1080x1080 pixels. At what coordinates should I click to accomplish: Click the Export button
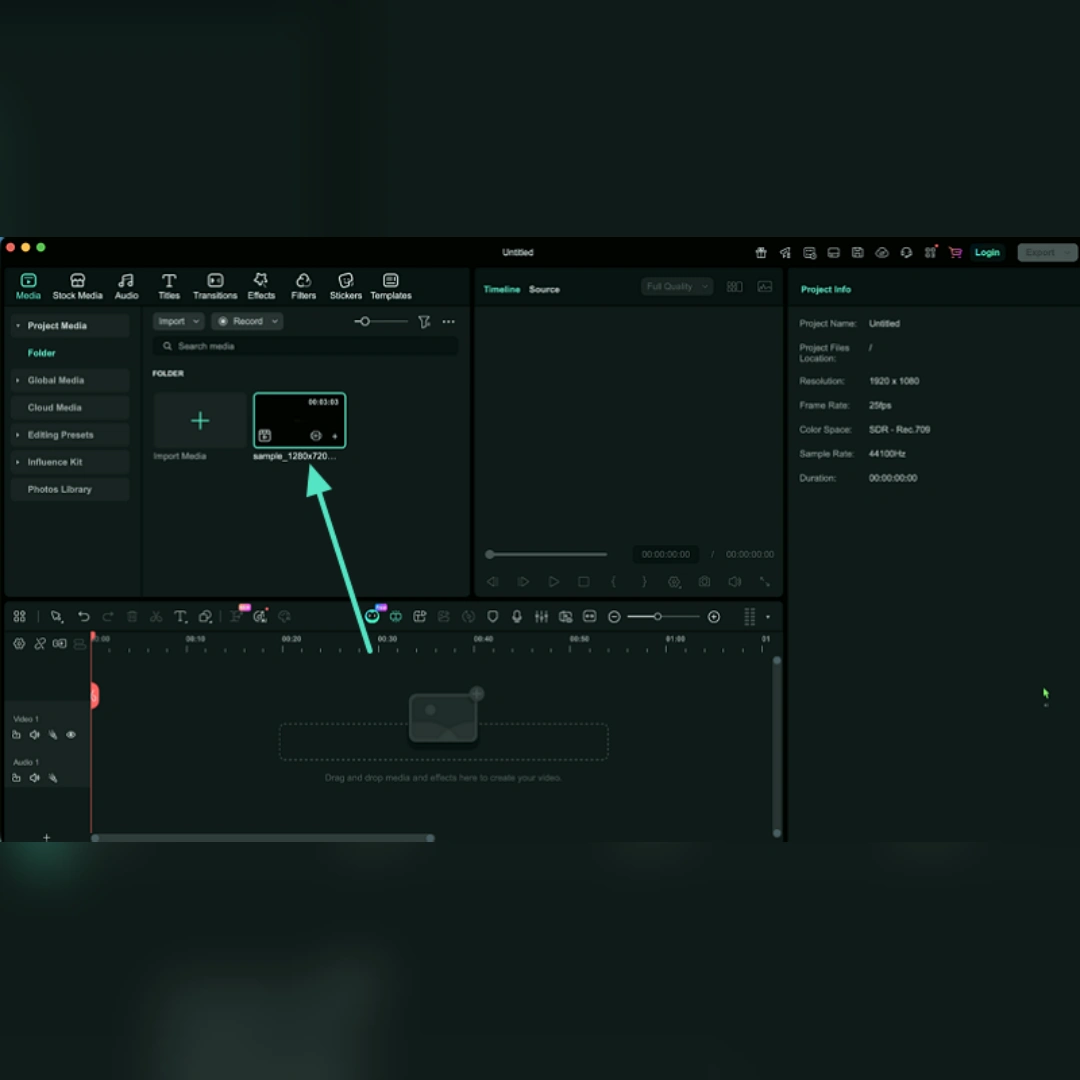pyautogui.click(x=1046, y=253)
